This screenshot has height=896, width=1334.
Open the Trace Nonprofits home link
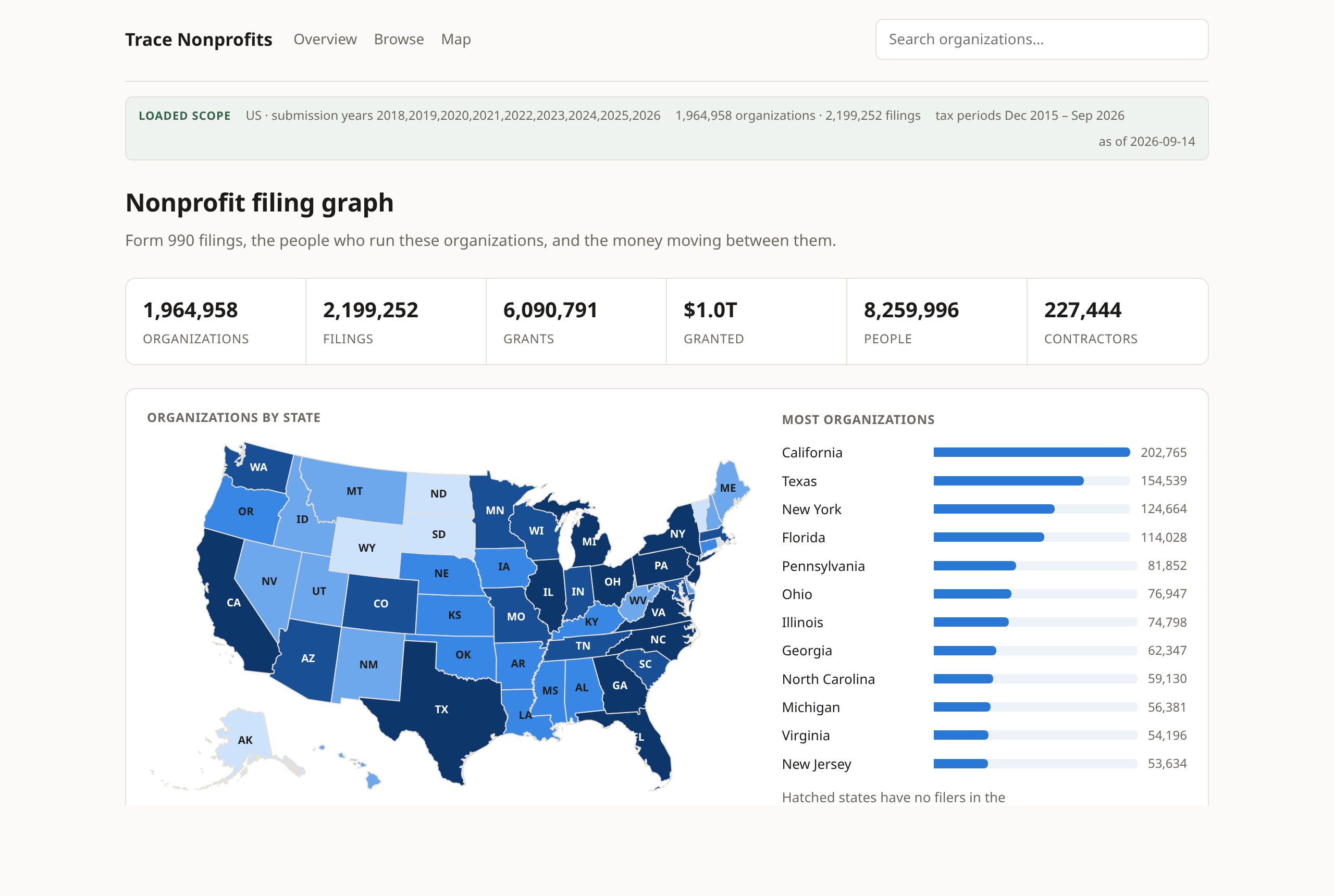point(199,40)
